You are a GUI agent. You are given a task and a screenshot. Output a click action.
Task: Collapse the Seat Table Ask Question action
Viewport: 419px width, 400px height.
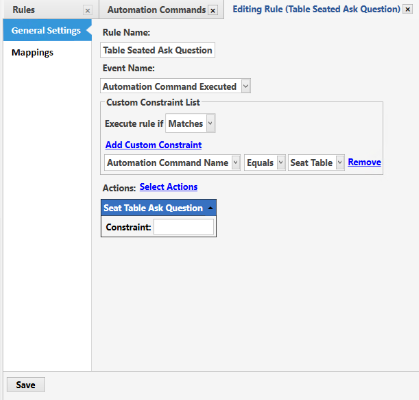click(x=210, y=208)
